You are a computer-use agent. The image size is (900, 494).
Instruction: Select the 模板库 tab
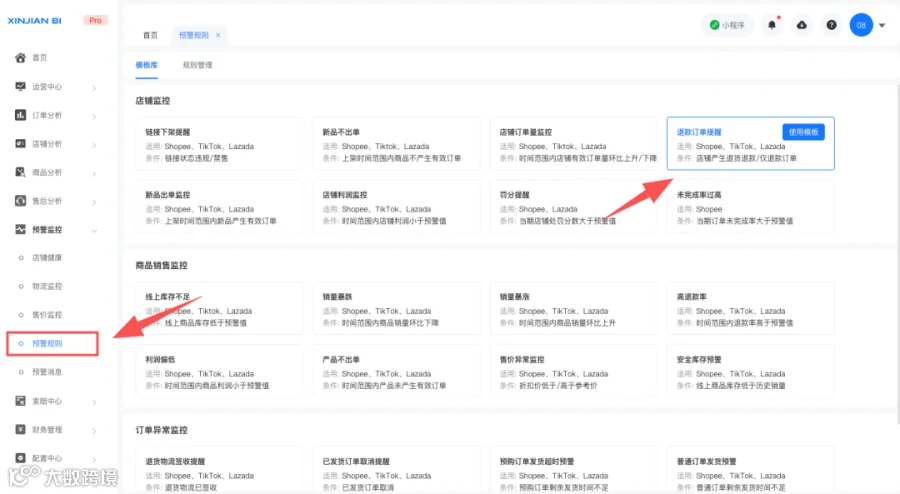click(146, 65)
